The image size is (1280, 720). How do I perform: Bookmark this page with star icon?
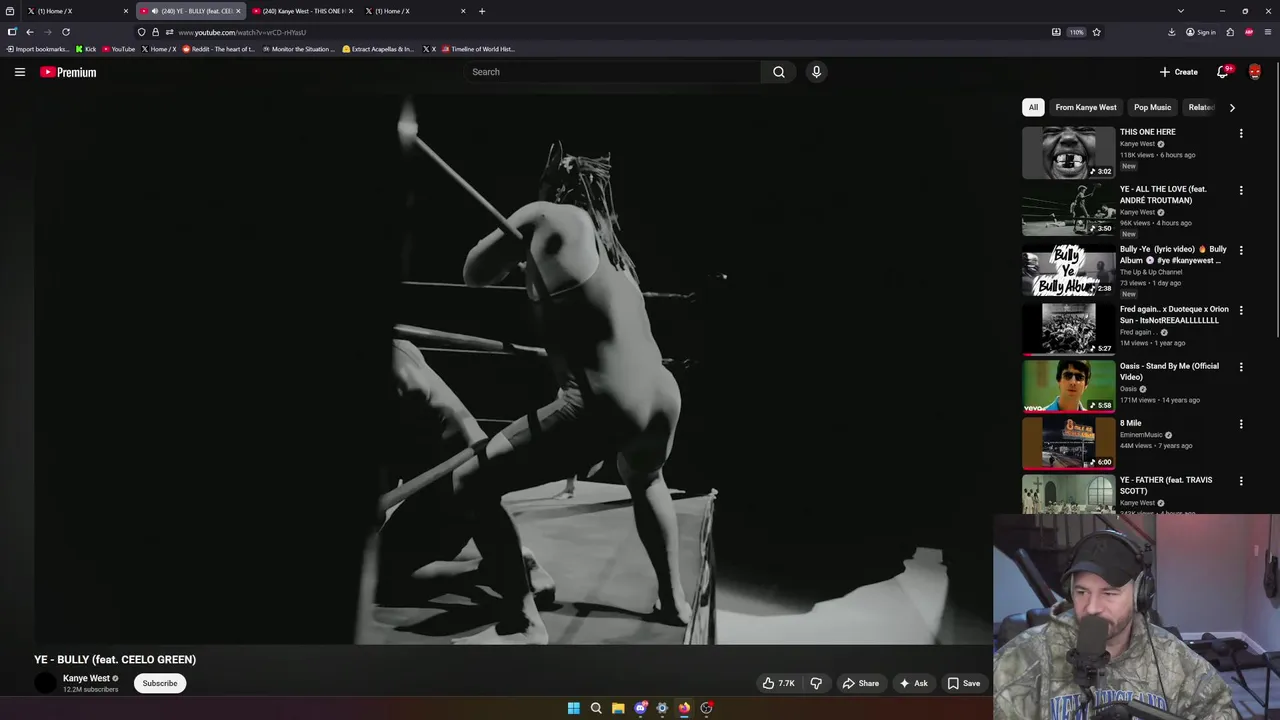(1096, 32)
